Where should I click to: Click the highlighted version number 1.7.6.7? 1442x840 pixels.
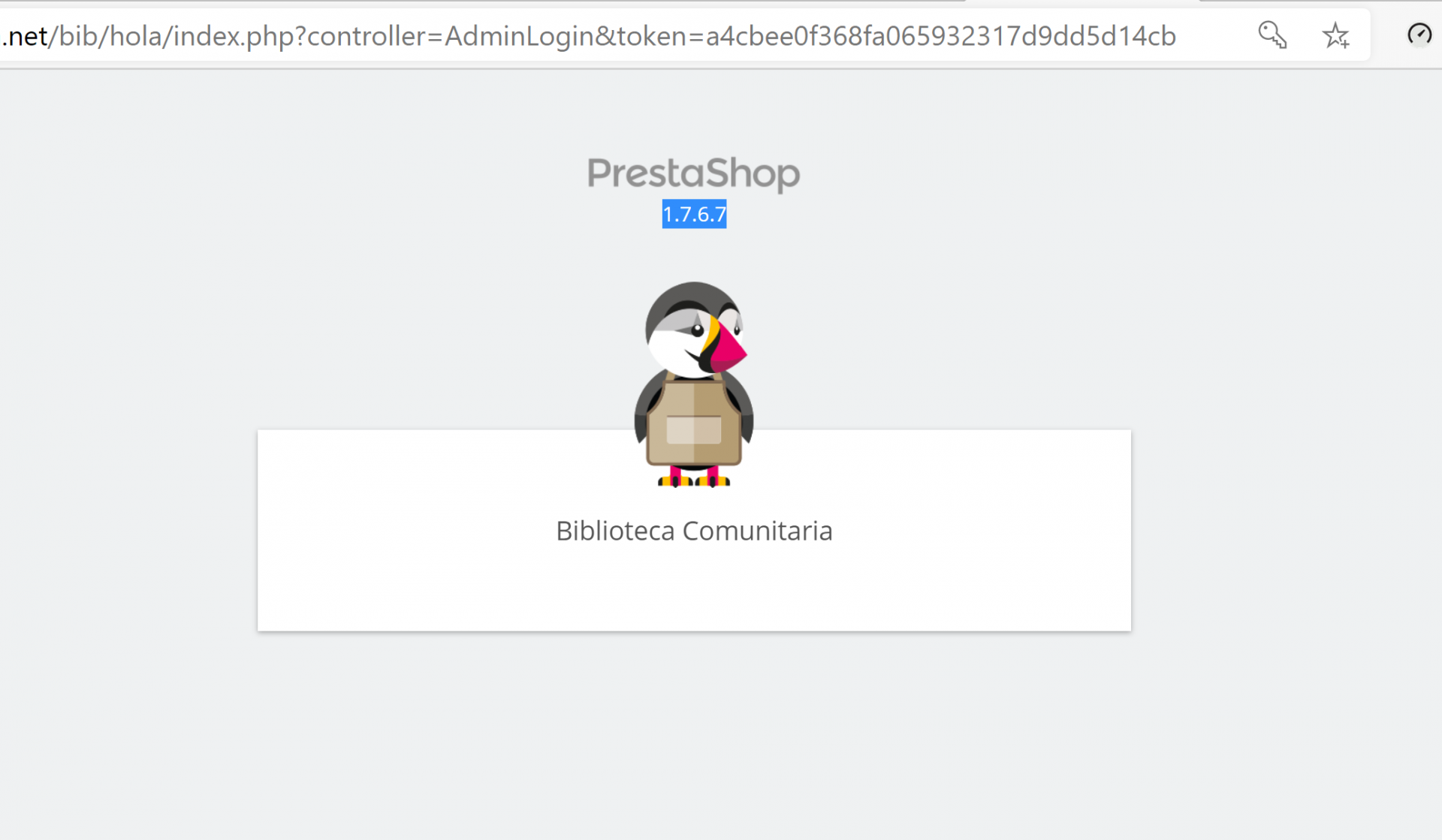[x=694, y=214]
